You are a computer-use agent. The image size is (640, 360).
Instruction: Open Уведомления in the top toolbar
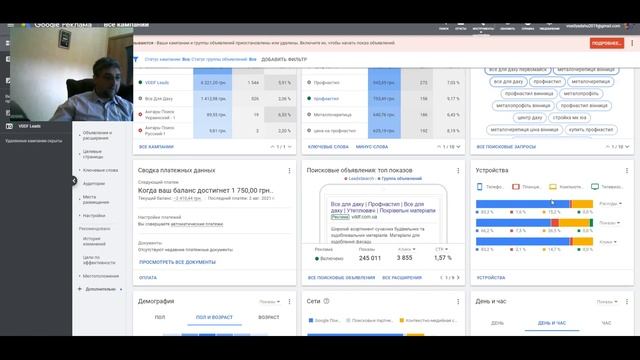[549, 27]
